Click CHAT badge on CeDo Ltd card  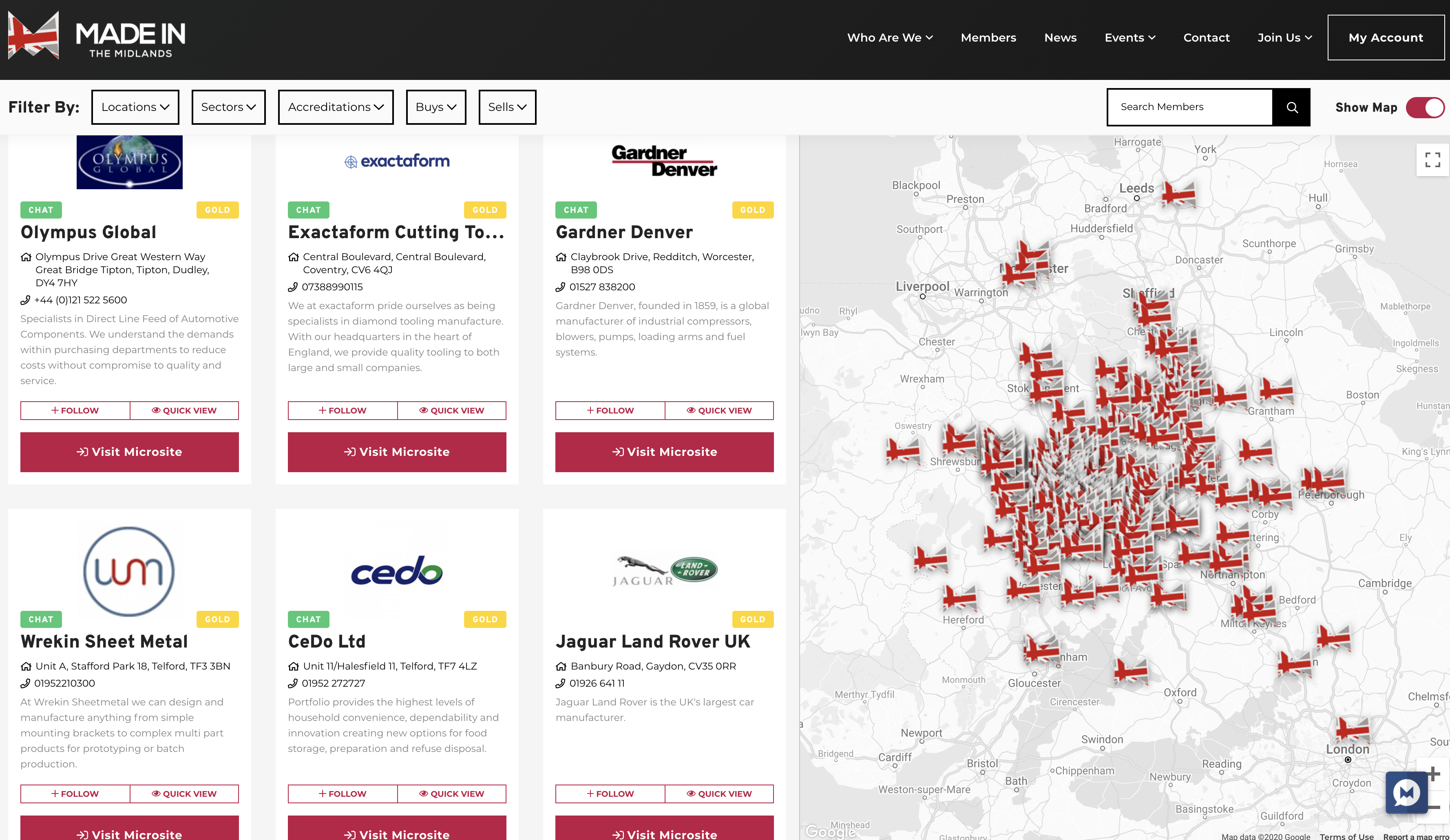tap(308, 619)
